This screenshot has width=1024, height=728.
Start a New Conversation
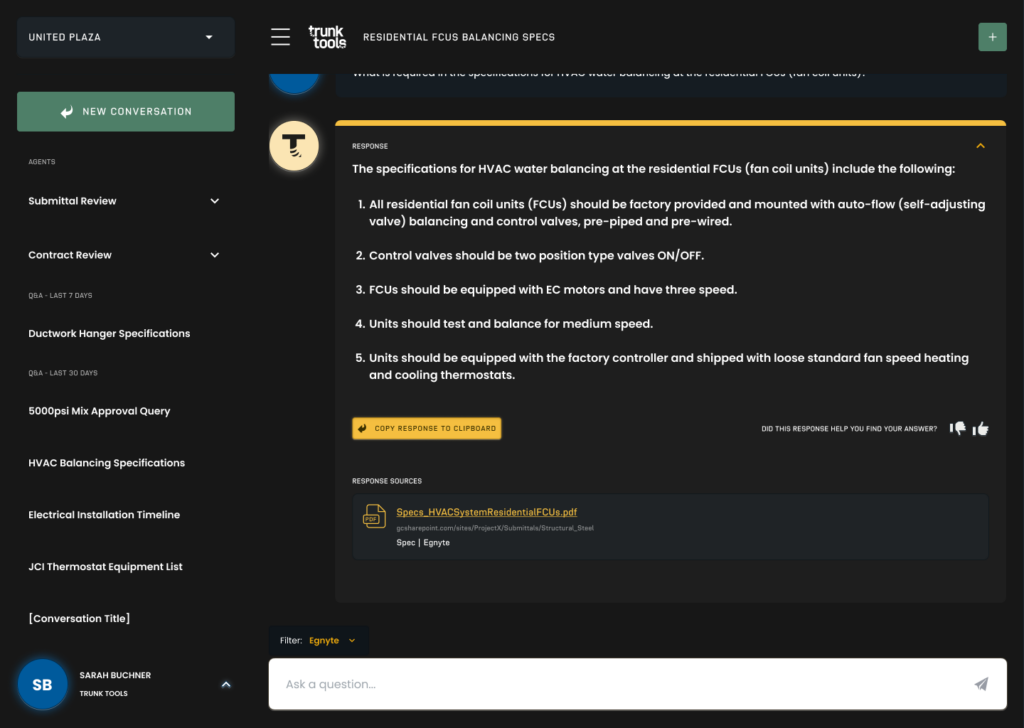[126, 112]
